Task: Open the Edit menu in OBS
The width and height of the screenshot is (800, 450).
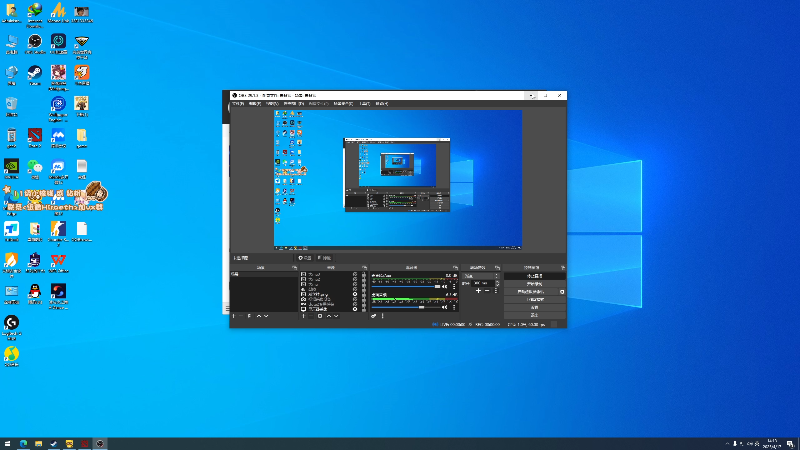Action: tap(255, 104)
